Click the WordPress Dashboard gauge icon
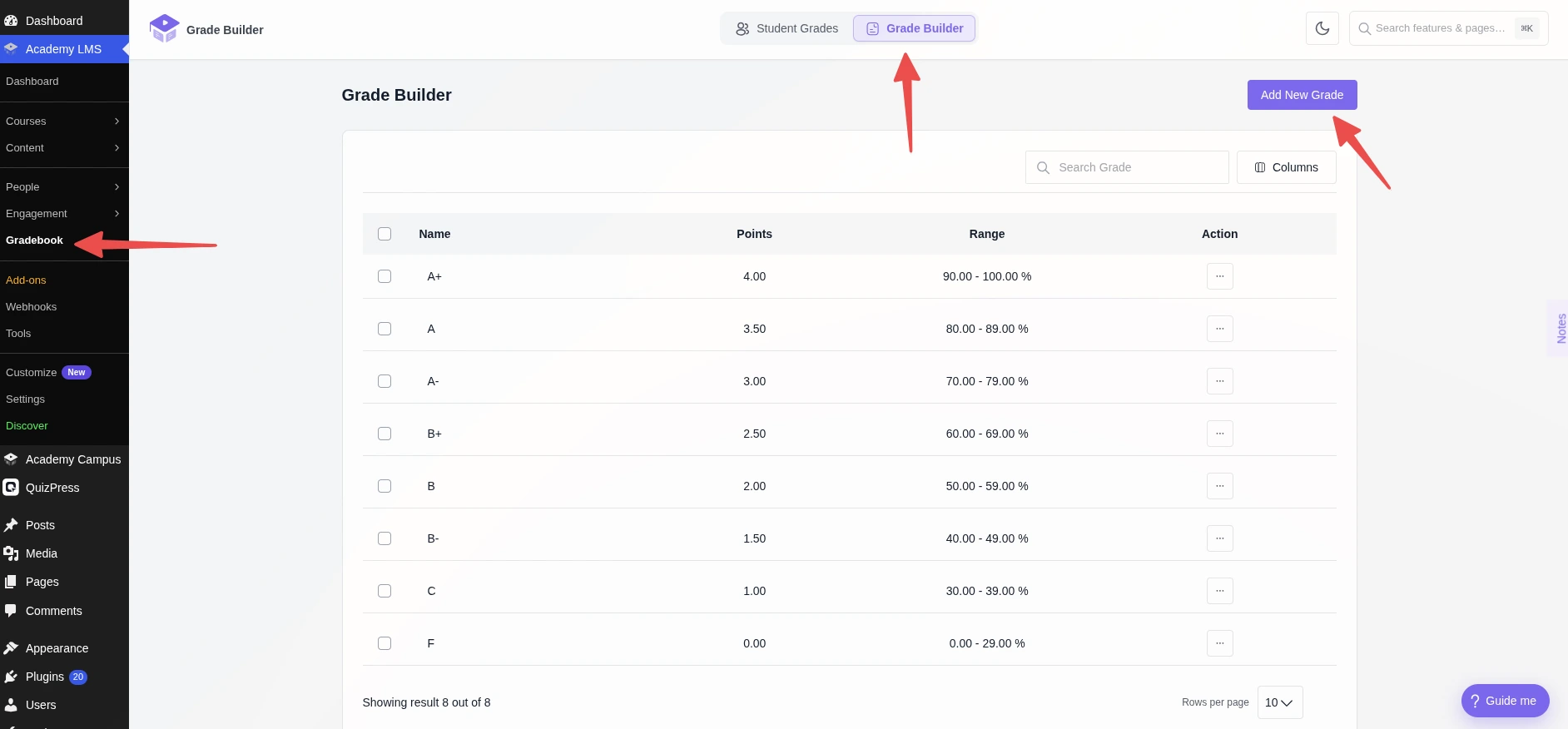This screenshot has width=1568, height=729. [11, 21]
